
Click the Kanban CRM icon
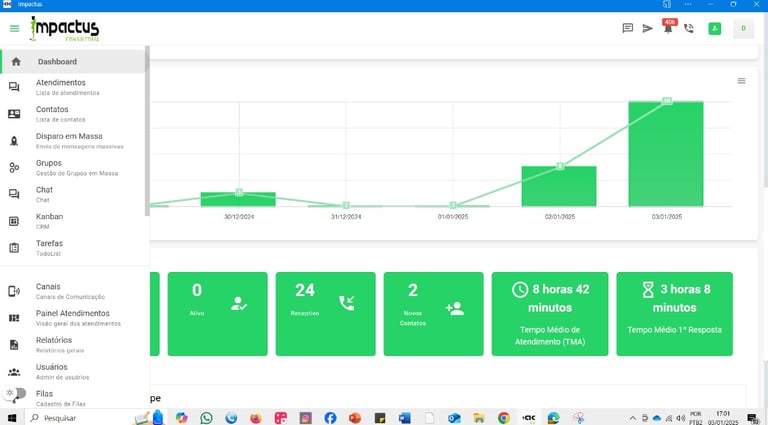pos(14,221)
